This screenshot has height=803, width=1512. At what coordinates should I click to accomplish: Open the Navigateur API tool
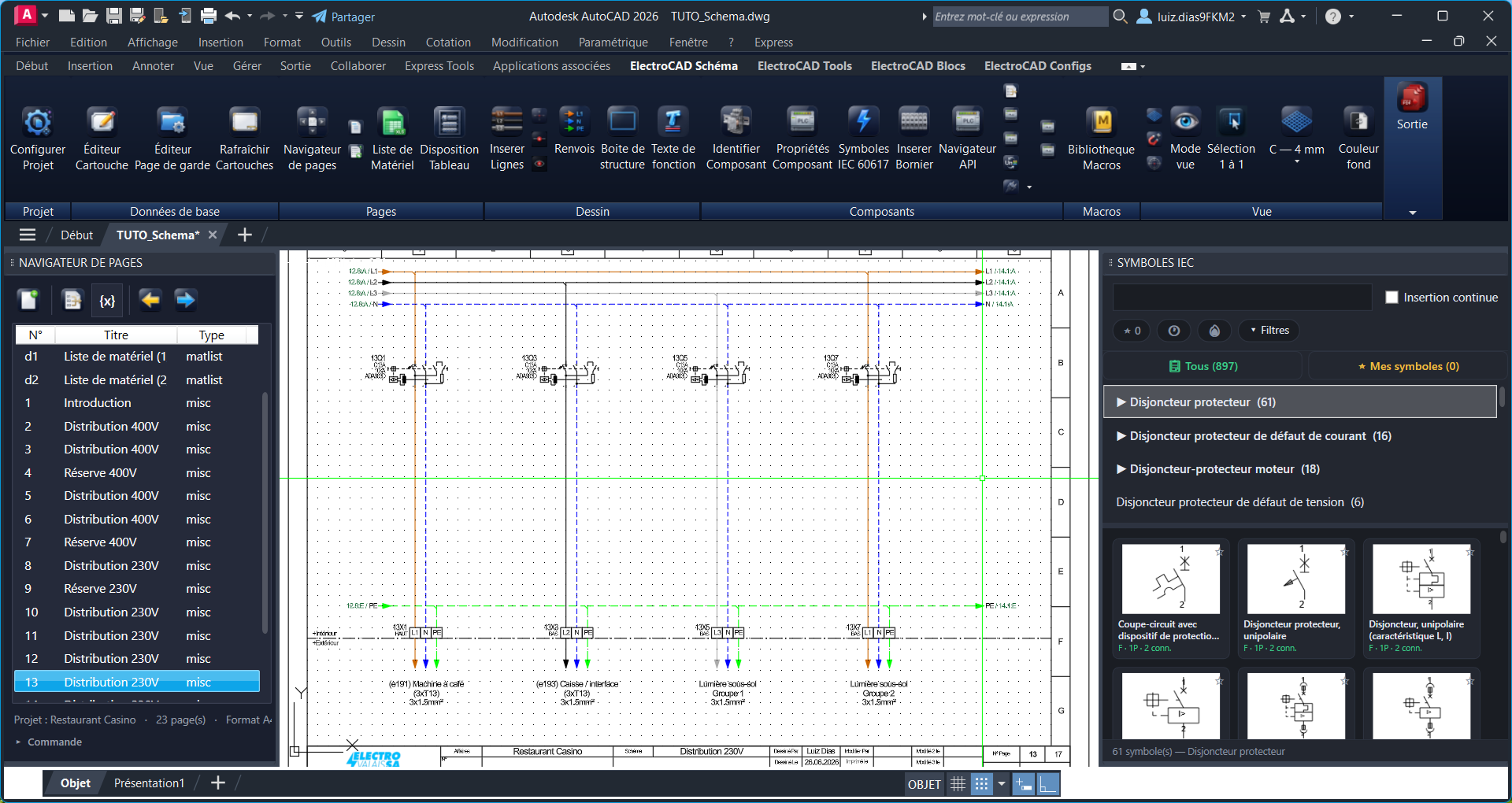tap(967, 139)
